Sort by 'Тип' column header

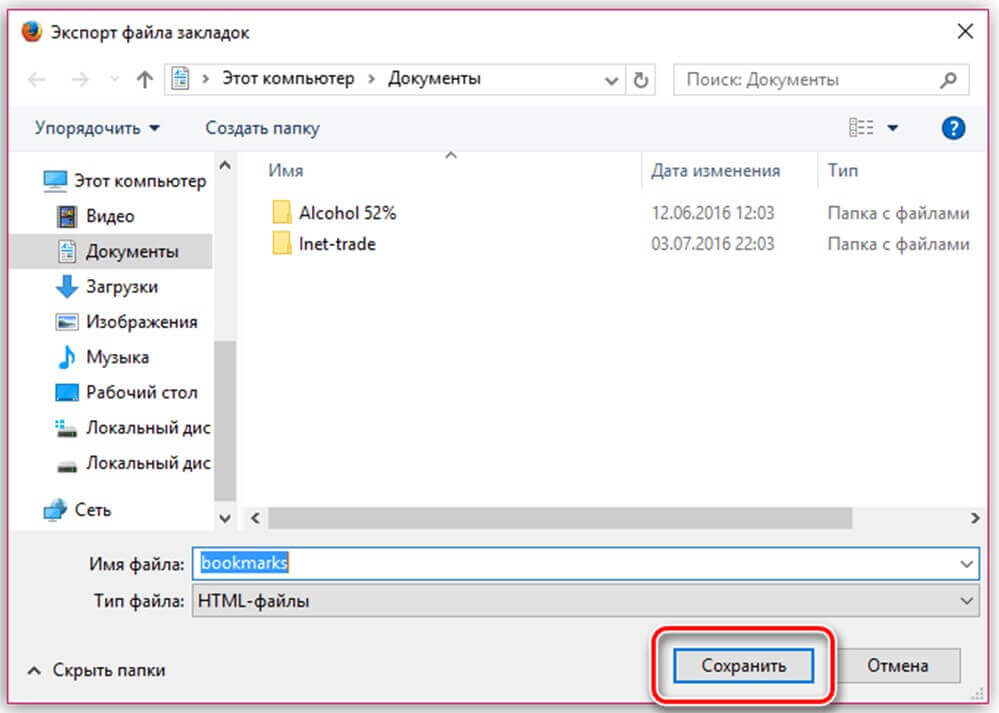[842, 171]
